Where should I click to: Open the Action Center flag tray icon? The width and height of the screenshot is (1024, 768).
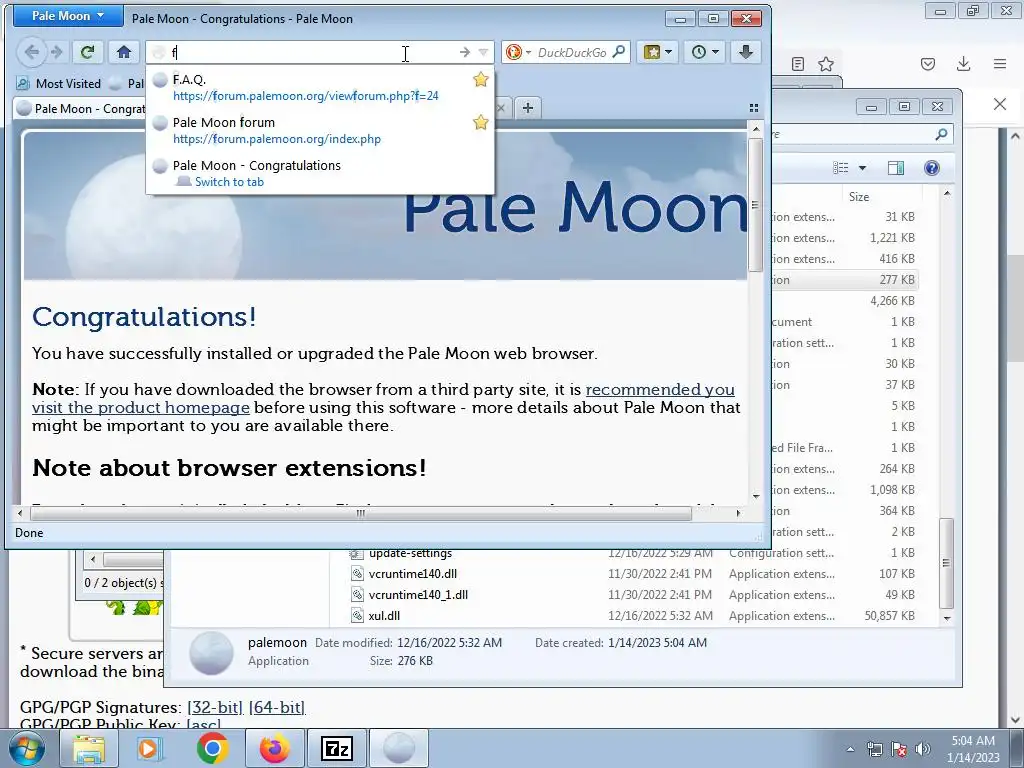coord(899,750)
